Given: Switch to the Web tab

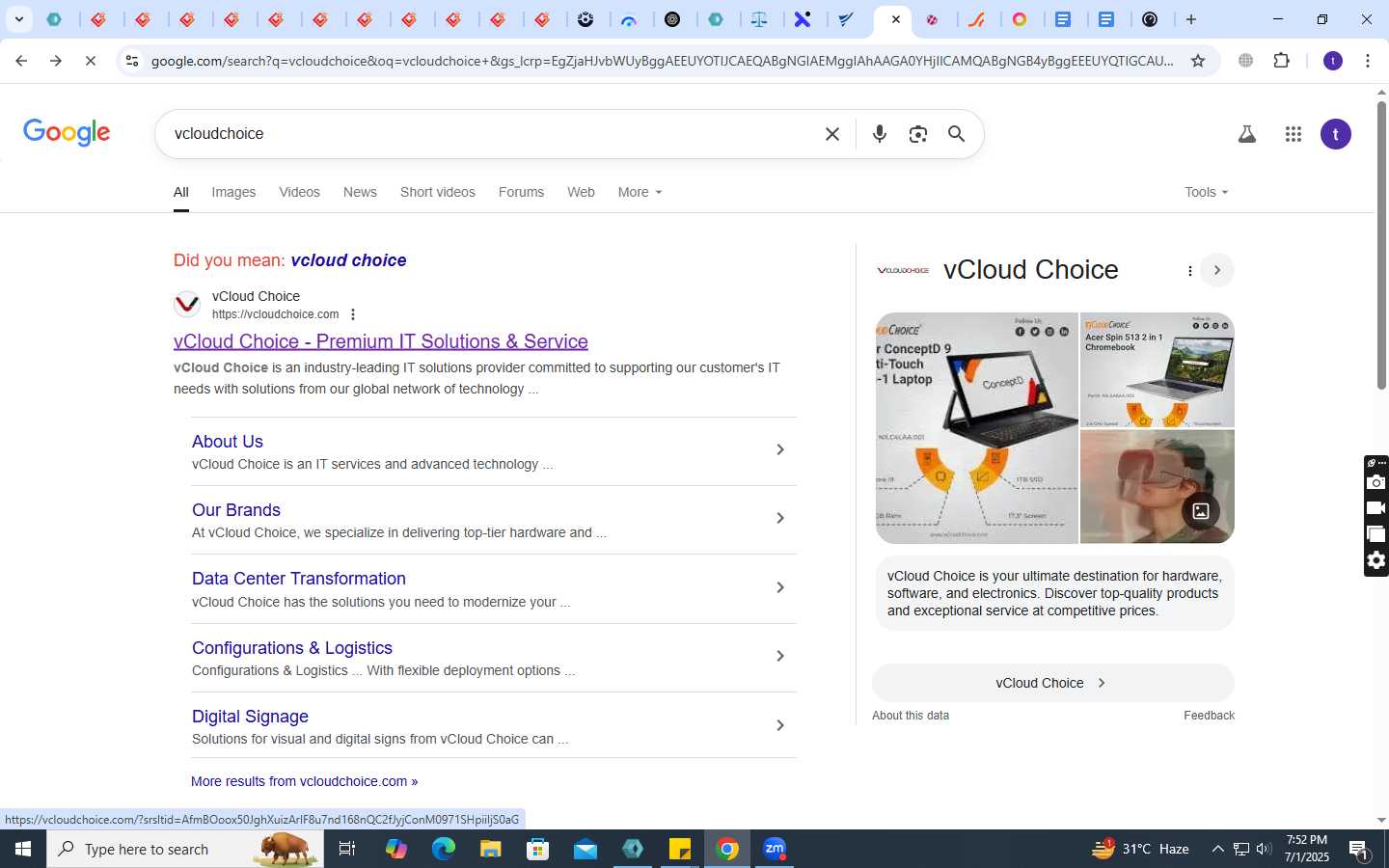Looking at the screenshot, I should [581, 192].
